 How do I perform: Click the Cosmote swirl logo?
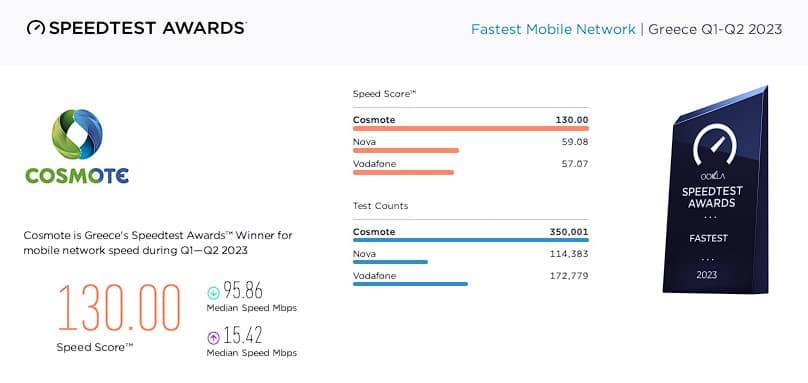77,134
